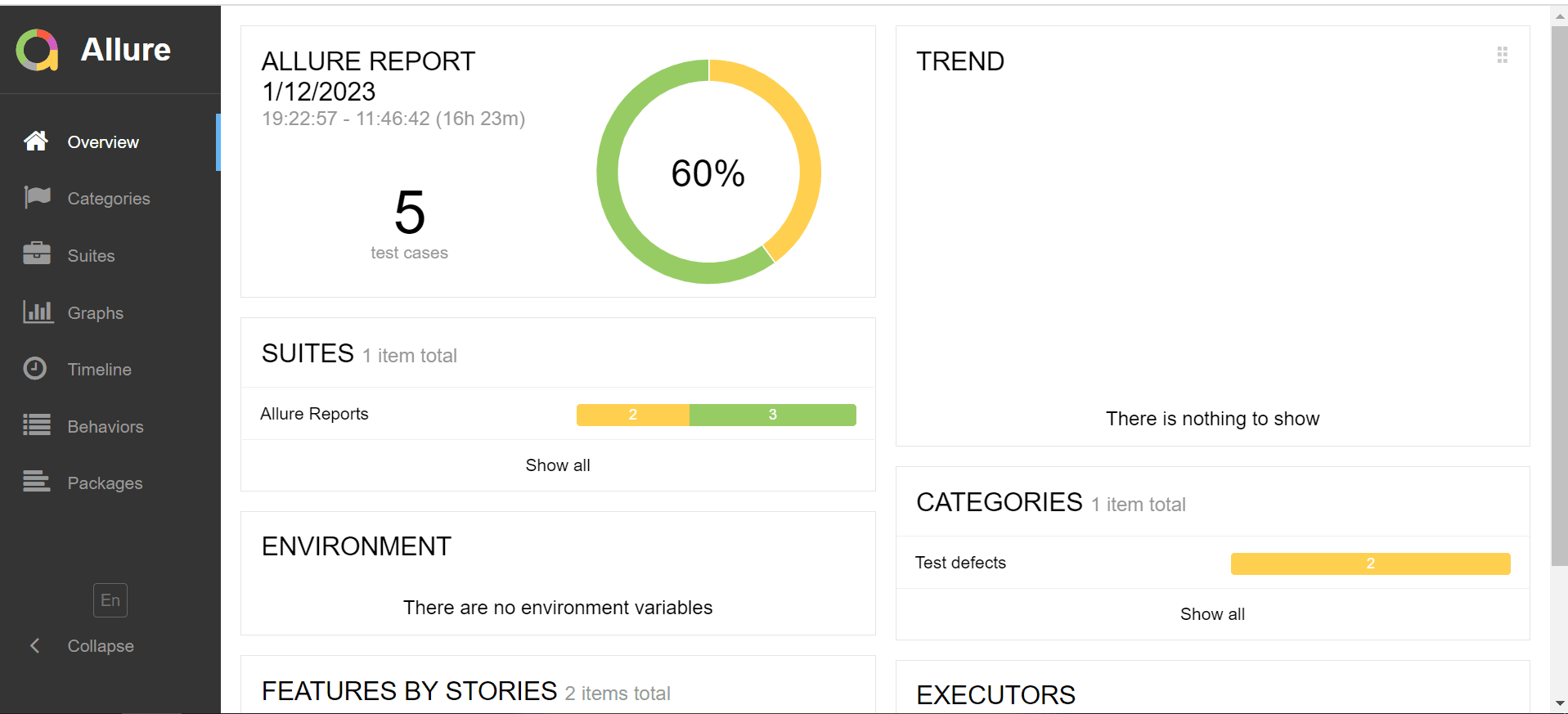The width and height of the screenshot is (1568, 714).
Task: Select the Overview menu entry
Action: click(103, 141)
